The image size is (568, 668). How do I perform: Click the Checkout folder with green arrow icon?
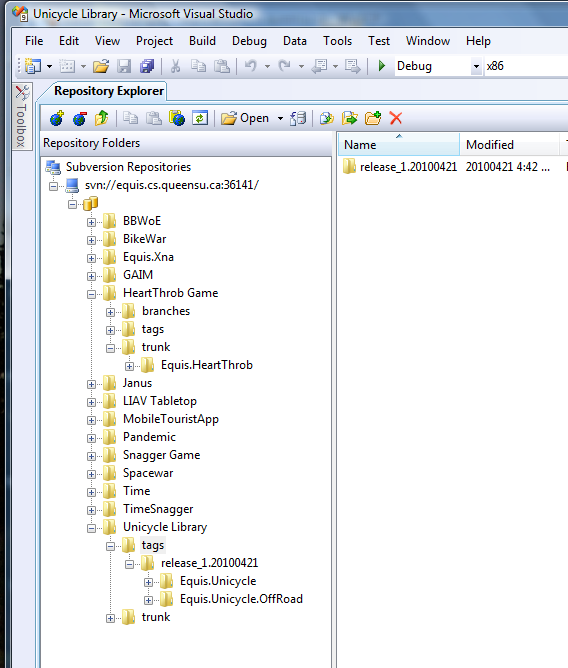tap(349, 118)
